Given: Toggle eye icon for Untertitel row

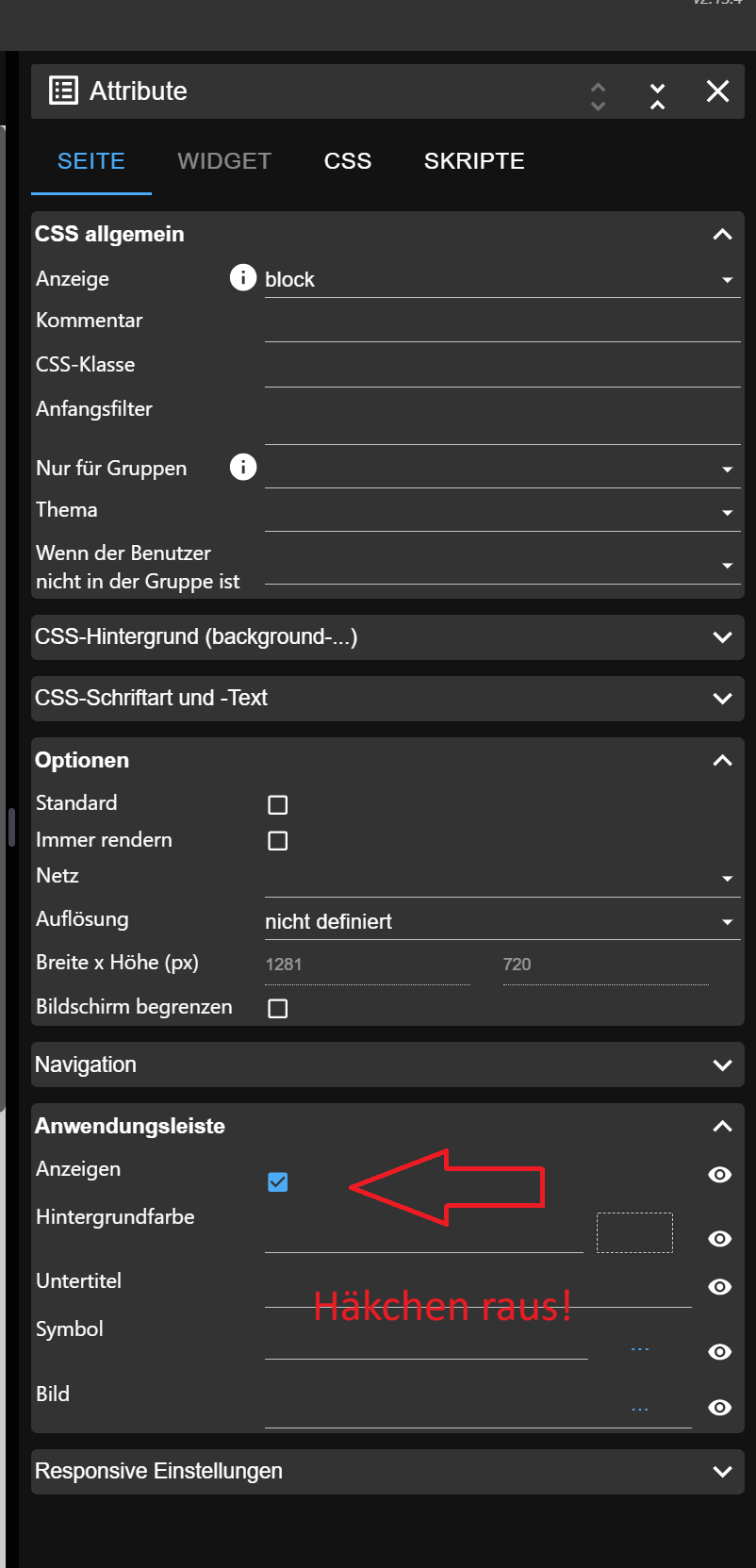Looking at the screenshot, I should (x=719, y=1287).
